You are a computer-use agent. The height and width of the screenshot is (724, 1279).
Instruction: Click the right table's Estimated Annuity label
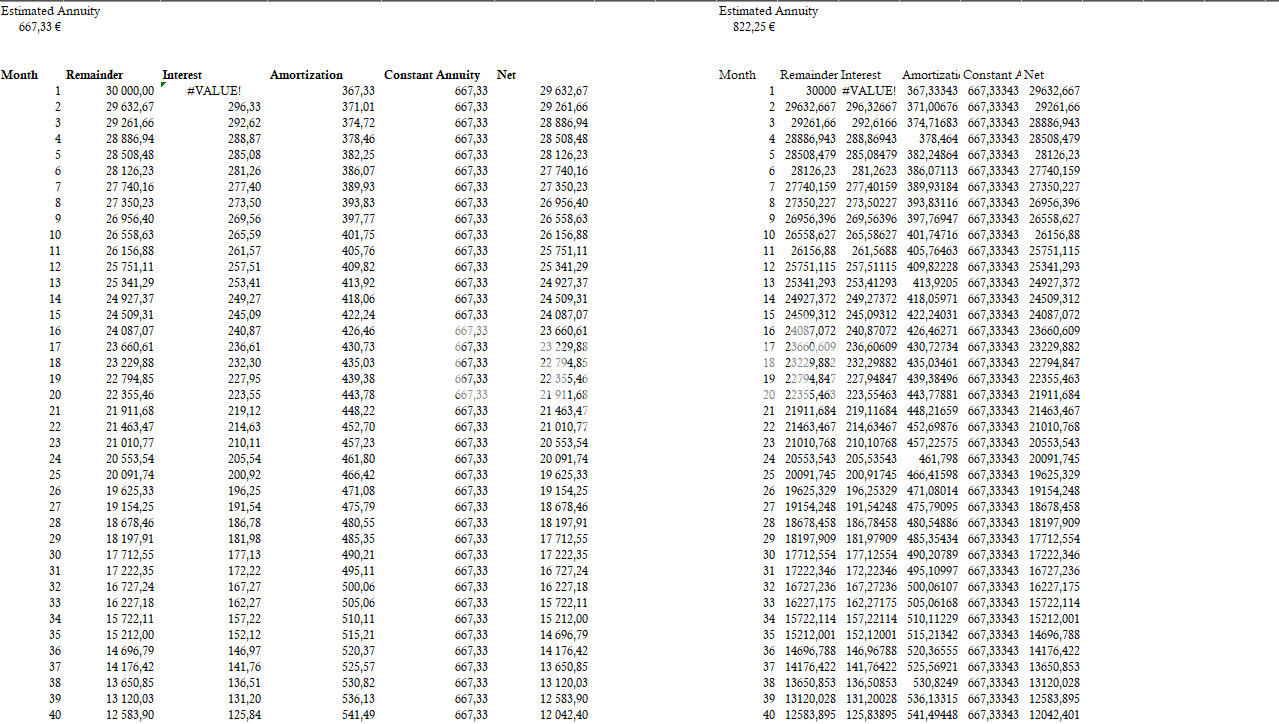click(x=768, y=11)
